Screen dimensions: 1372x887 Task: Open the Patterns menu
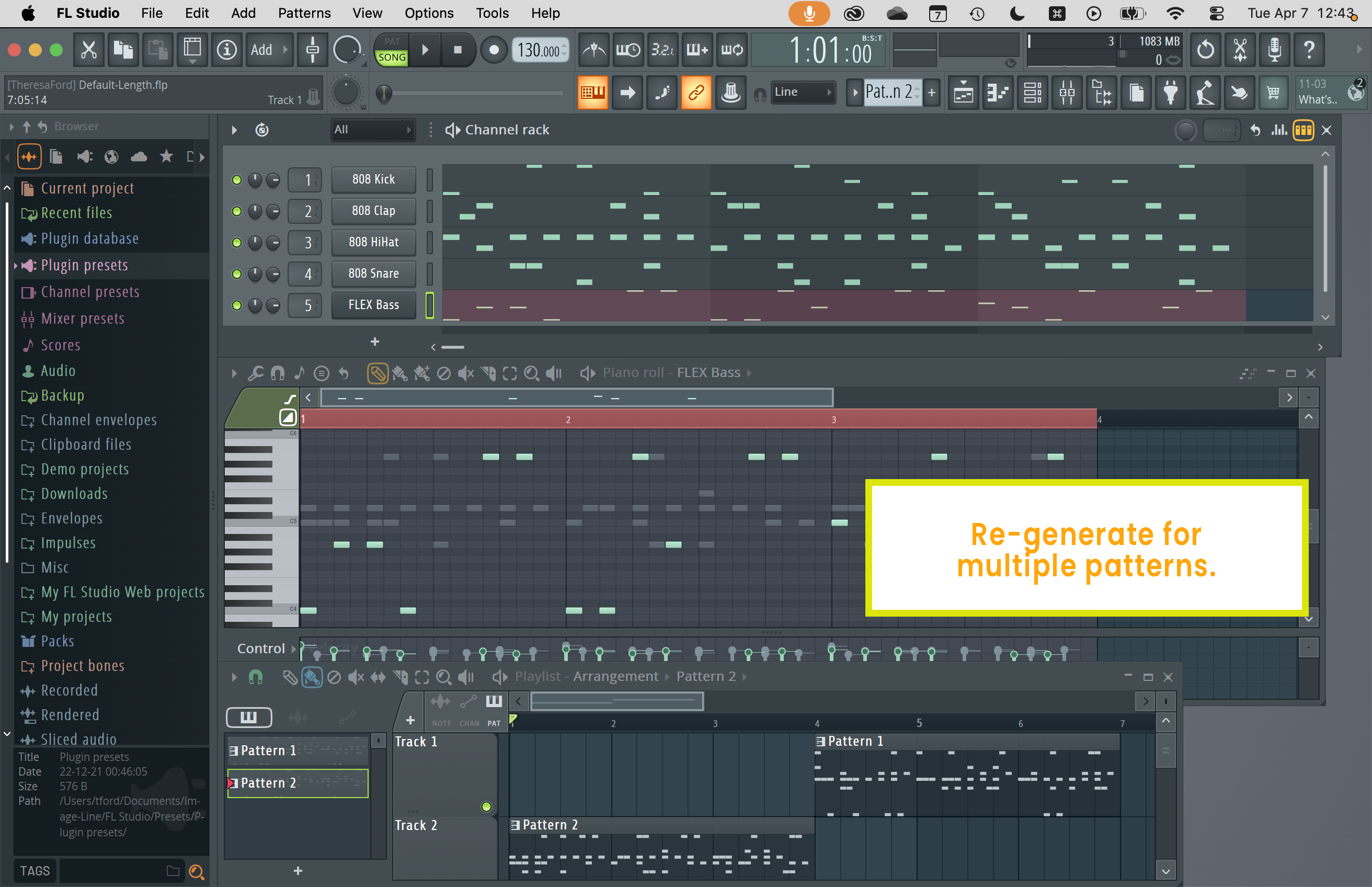tap(304, 13)
